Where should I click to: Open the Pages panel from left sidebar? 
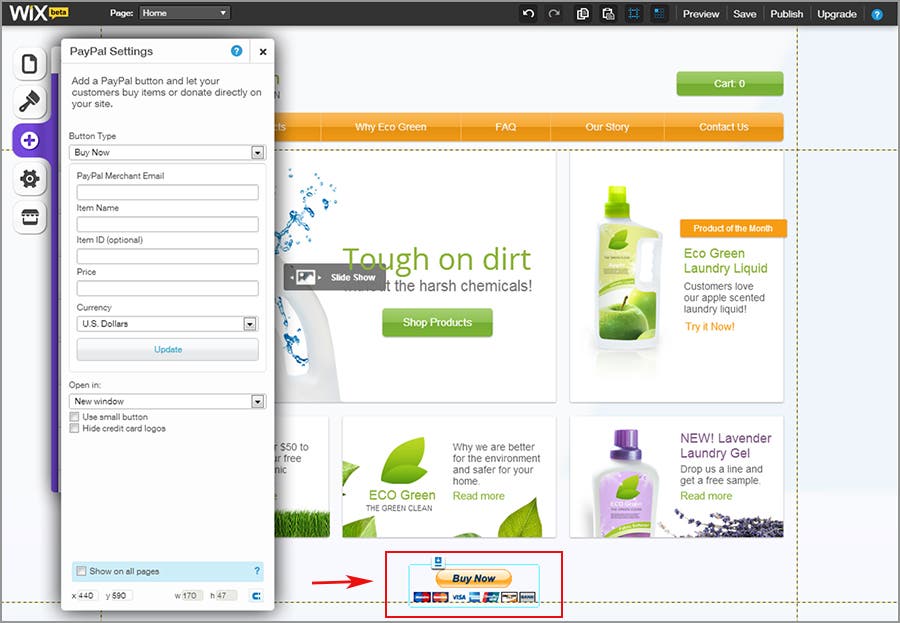coord(29,65)
